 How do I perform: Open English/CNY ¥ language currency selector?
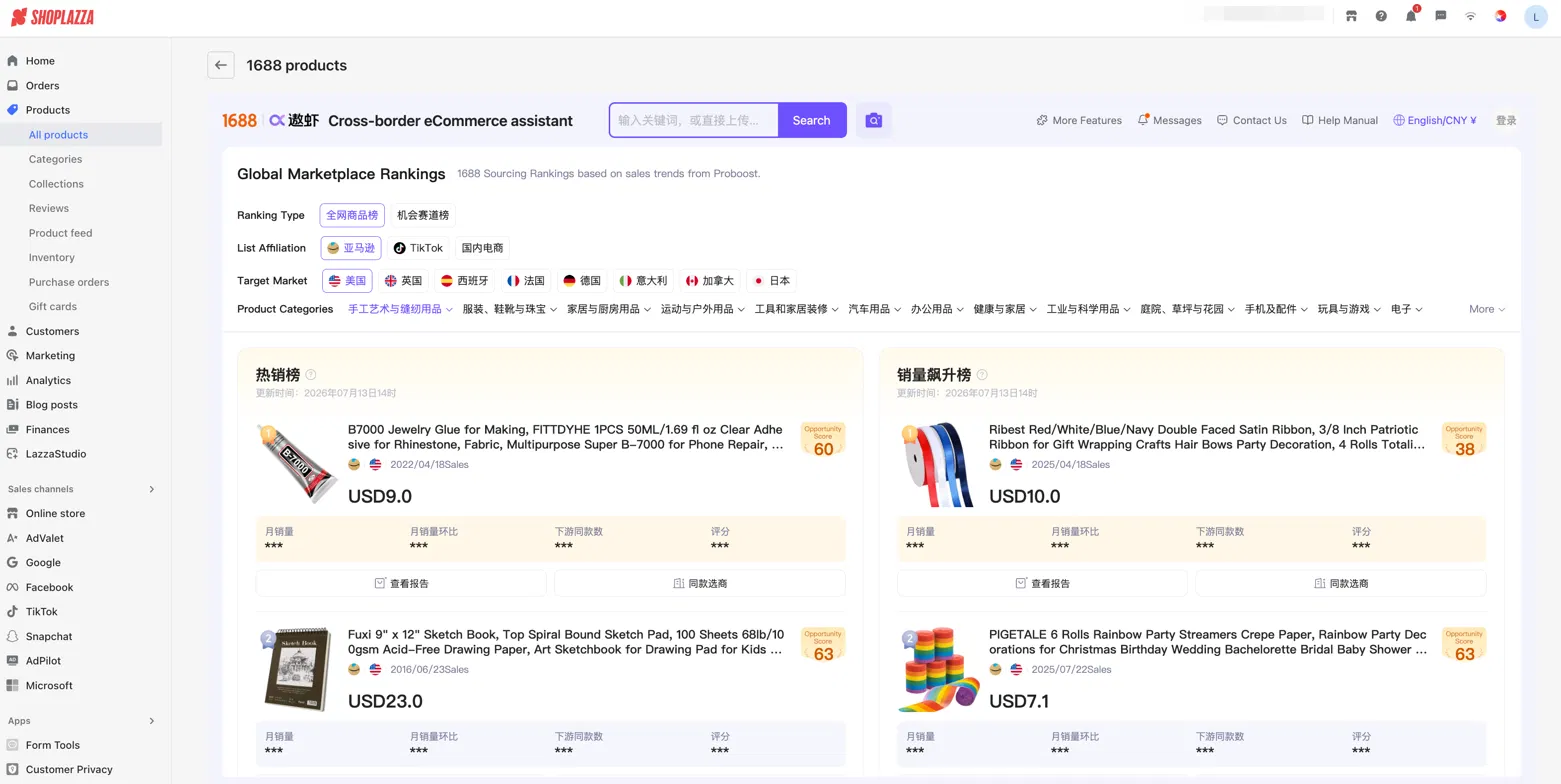tap(1435, 120)
